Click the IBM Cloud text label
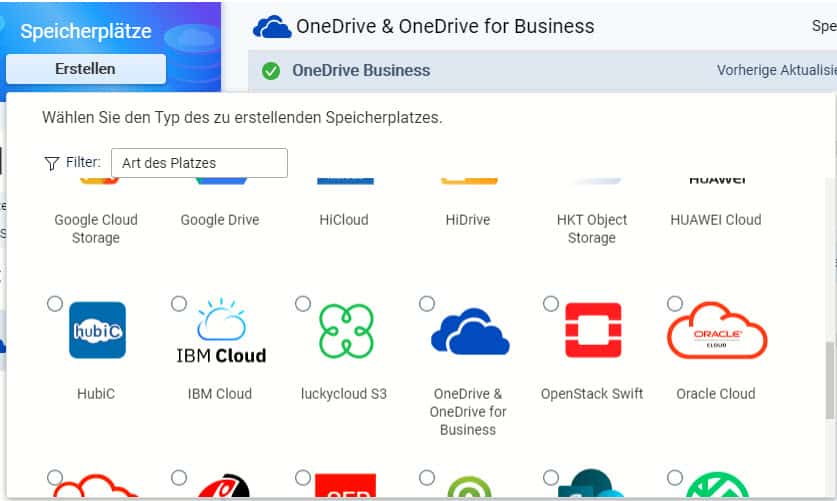The height and width of the screenshot is (501, 837). point(220,394)
